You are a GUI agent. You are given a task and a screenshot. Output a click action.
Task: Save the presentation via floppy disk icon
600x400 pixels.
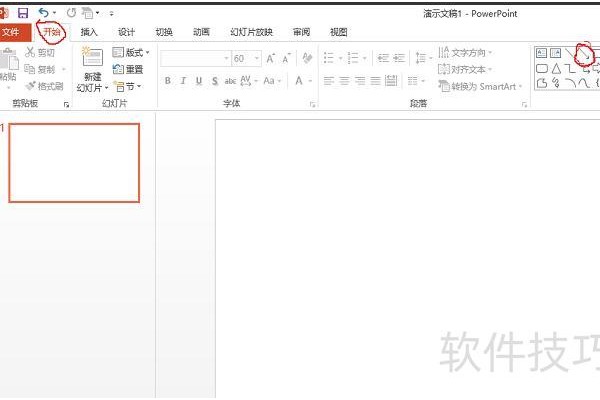[23, 13]
